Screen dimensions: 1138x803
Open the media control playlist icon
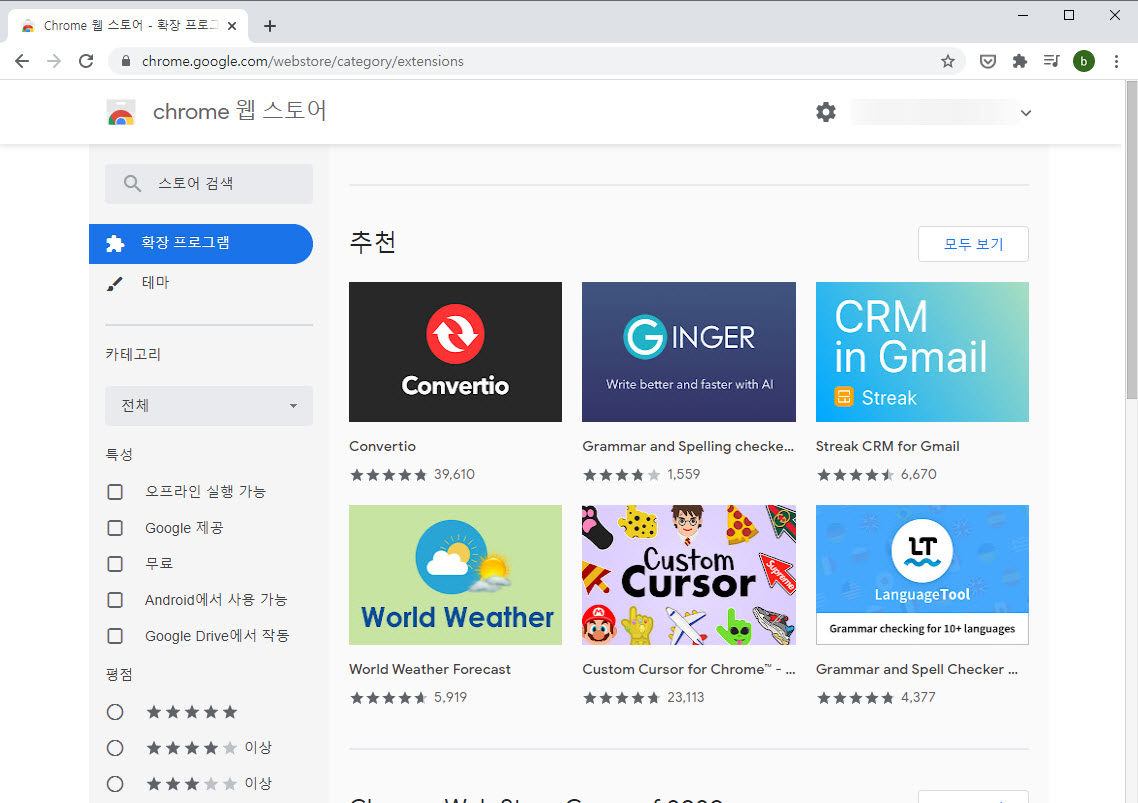pos(1051,61)
